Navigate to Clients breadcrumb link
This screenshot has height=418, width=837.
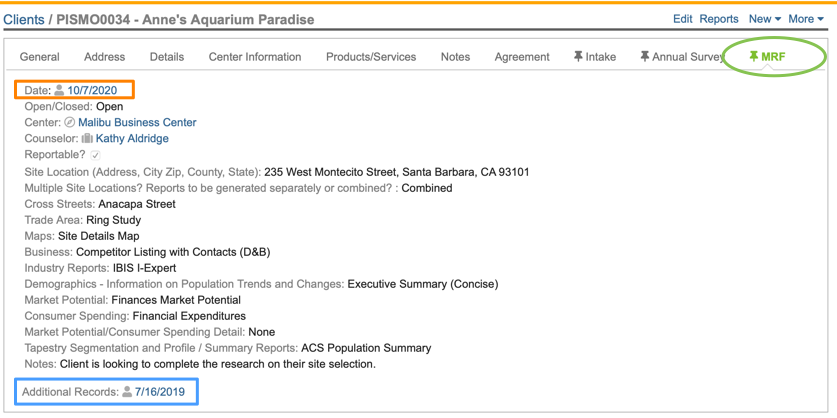[24, 19]
